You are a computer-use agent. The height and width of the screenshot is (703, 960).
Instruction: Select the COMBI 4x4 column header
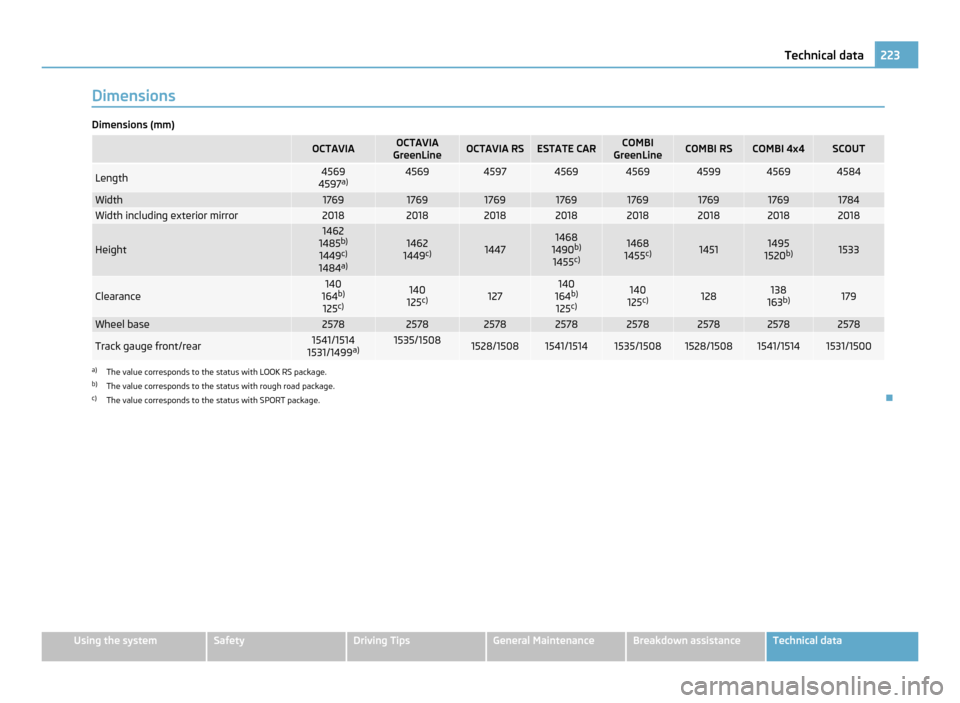778,149
